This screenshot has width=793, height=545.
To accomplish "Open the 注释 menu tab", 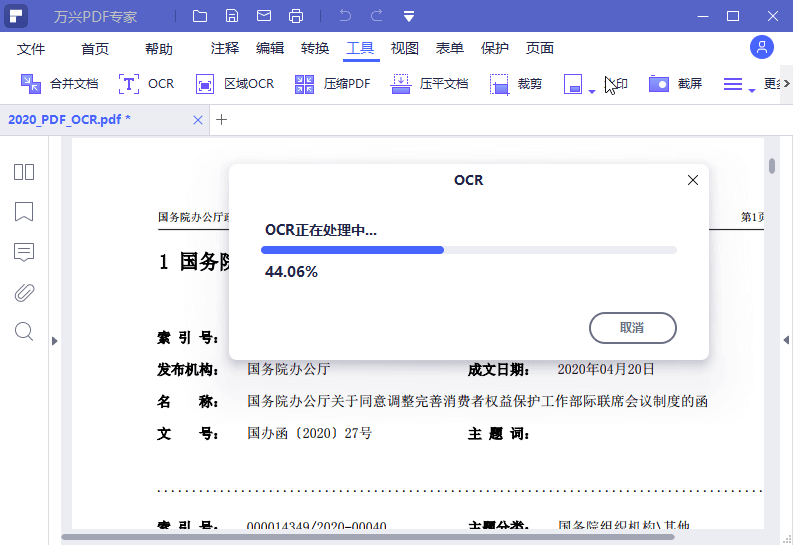I will coord(225,49).
